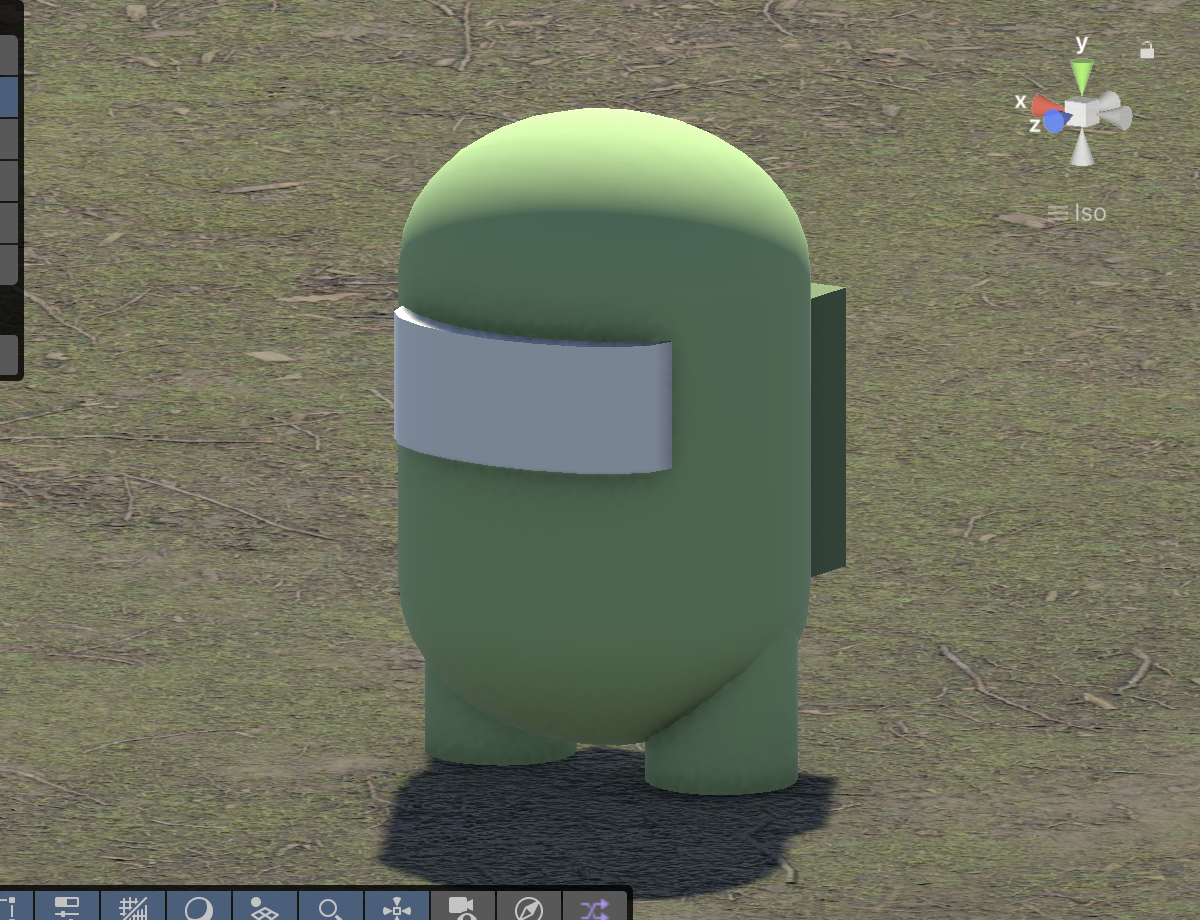Click the red X axis cone on the gizmo
Viewport: 1200px width, 920px height.
[x=1046, y=106]
